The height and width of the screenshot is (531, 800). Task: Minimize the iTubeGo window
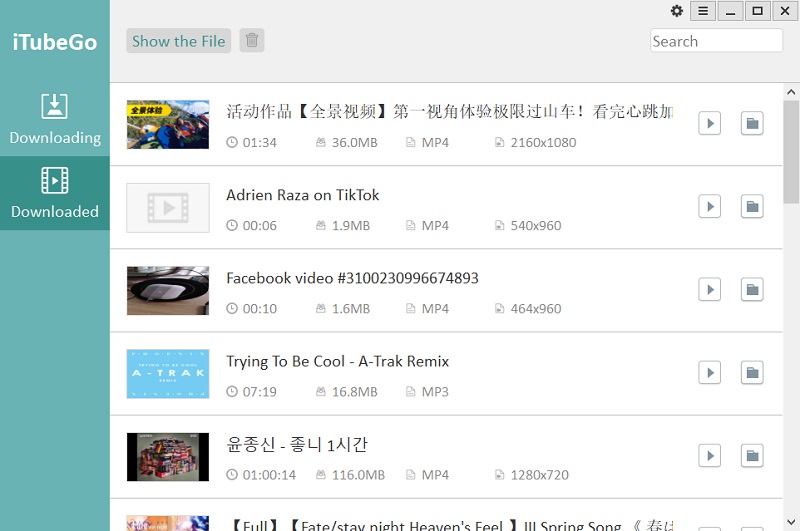tap(730, 11)
